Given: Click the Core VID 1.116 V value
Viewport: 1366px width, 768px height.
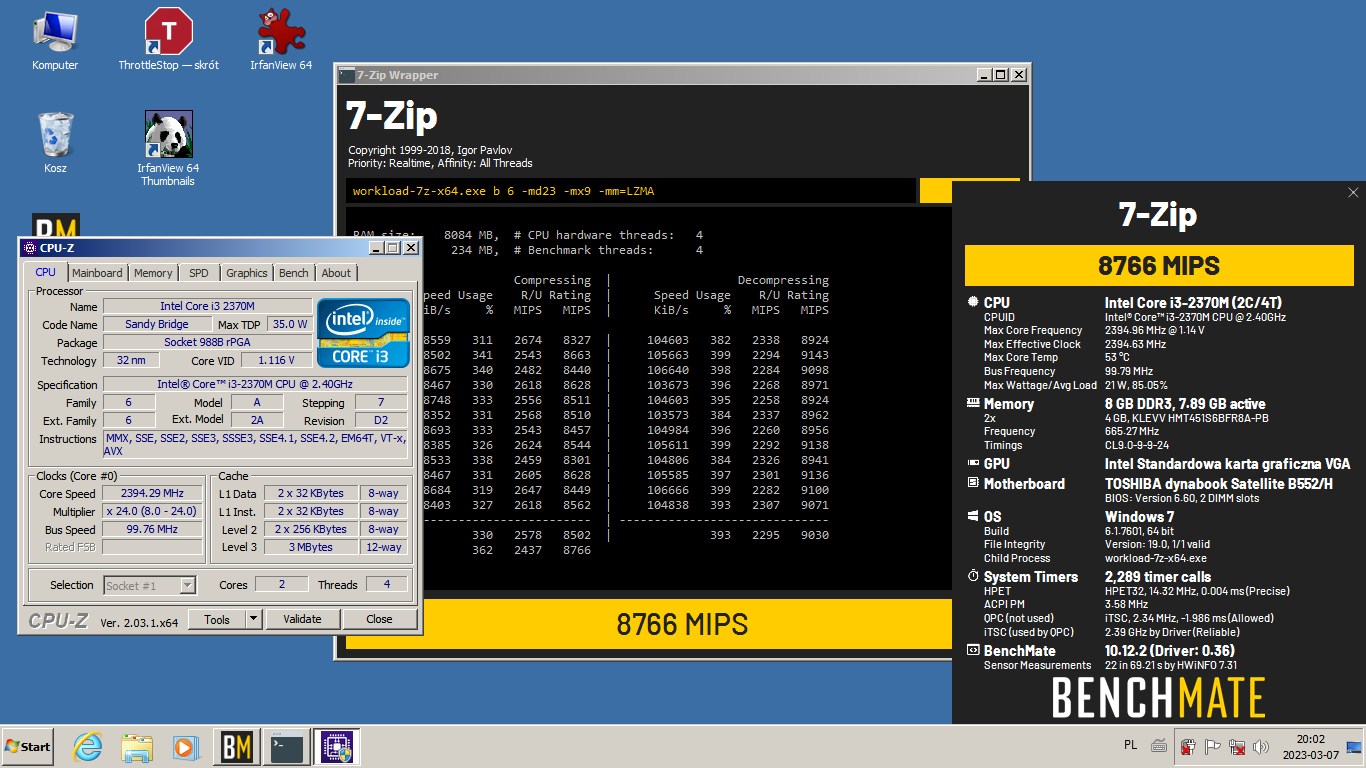Looking at the screenshot, I should point(276,360).
